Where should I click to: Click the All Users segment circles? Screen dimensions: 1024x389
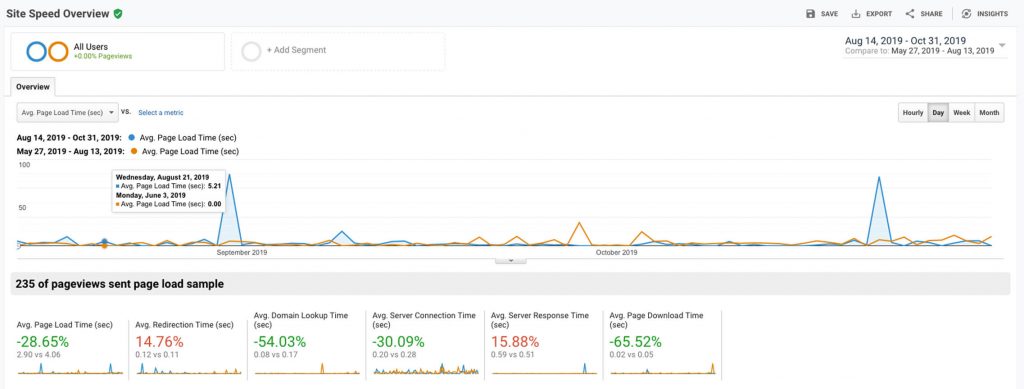48,52
